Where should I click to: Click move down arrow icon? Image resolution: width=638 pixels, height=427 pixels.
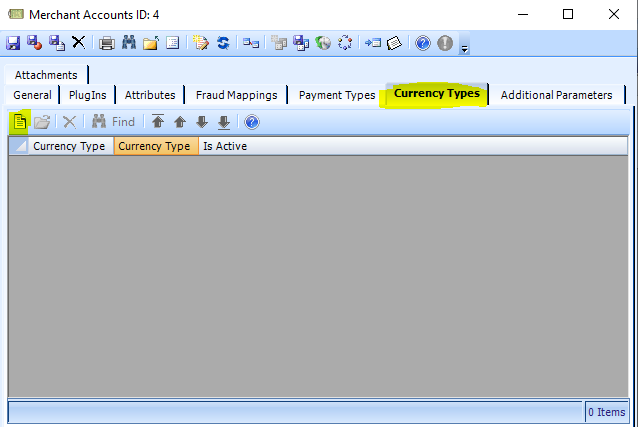pyautogui.click(x=202, y=122)
